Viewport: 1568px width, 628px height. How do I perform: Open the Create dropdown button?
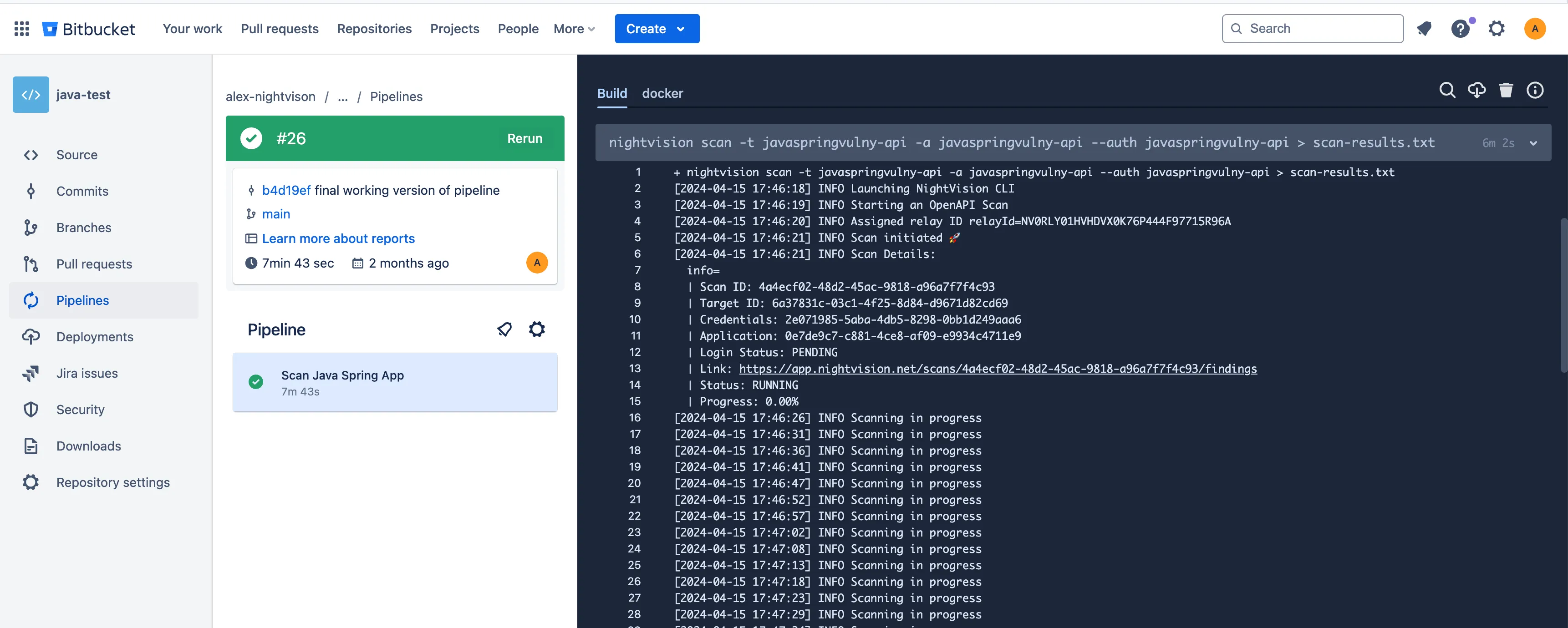(x=657, y=29)
